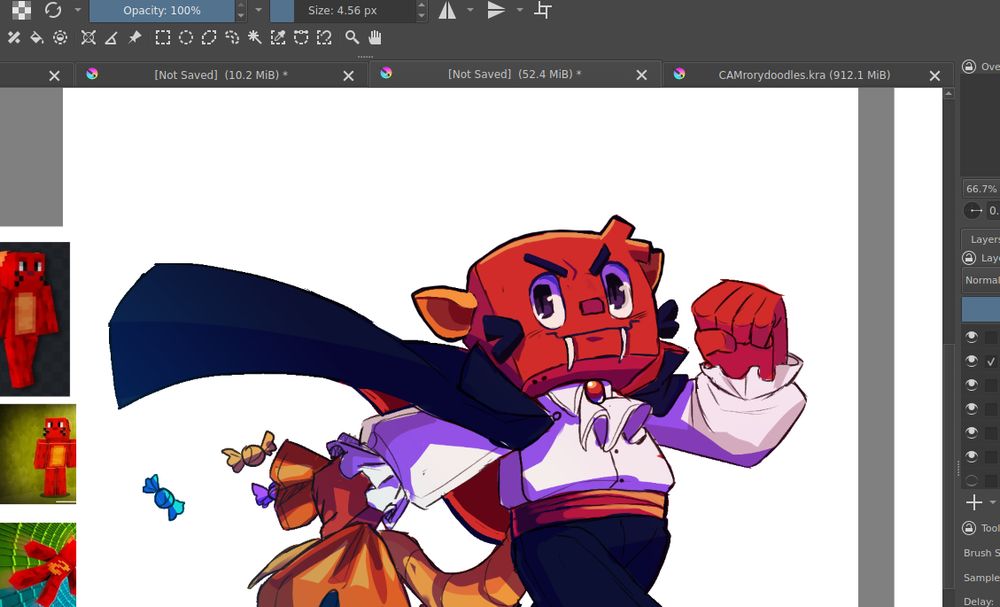The width and height of the screenshot is (1000, 607).
Task: Hide the fifth layer using eye icon
Action: 971,432
